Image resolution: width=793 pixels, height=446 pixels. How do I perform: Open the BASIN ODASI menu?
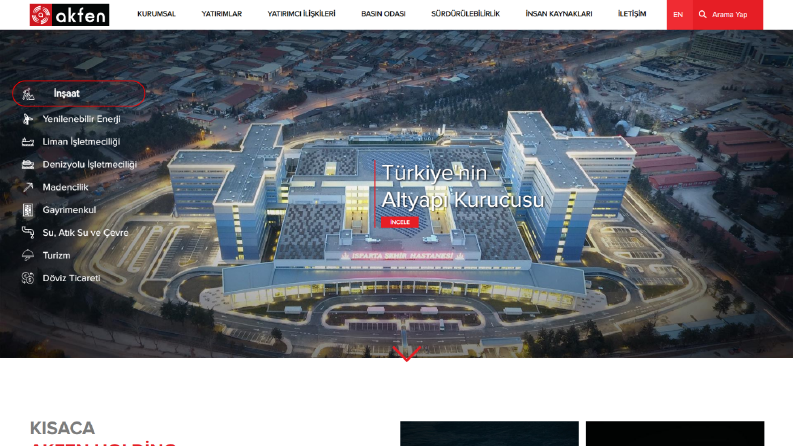pyautogui.click(x=383, y=14)
